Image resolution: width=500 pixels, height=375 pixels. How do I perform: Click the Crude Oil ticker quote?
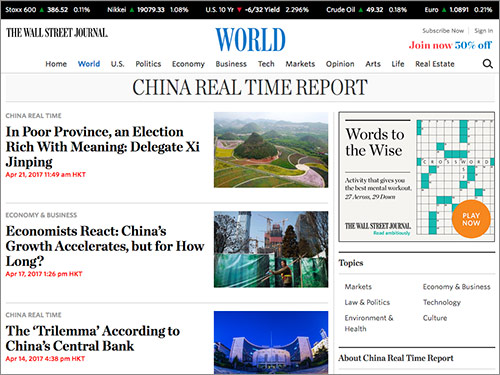(366, 10)
